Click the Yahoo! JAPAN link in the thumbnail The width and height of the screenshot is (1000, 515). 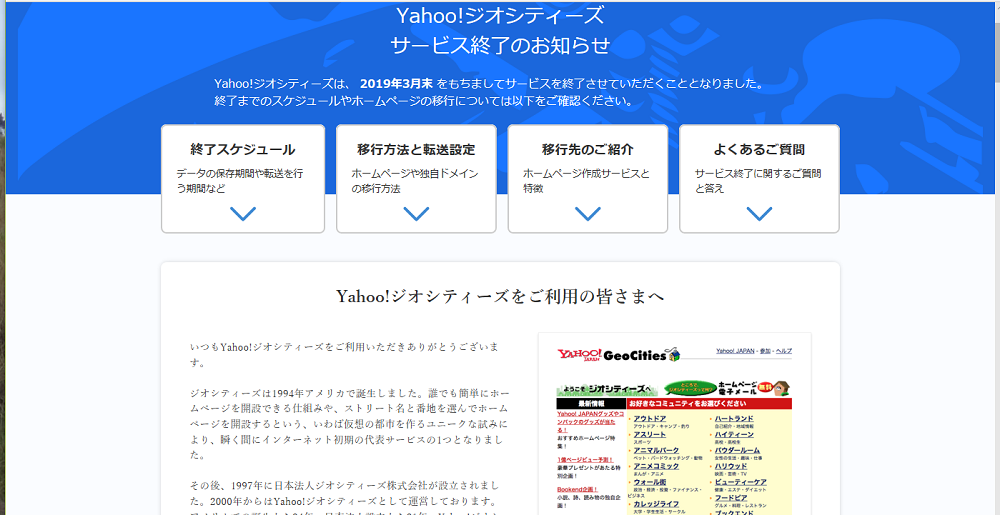click(735, 351)
